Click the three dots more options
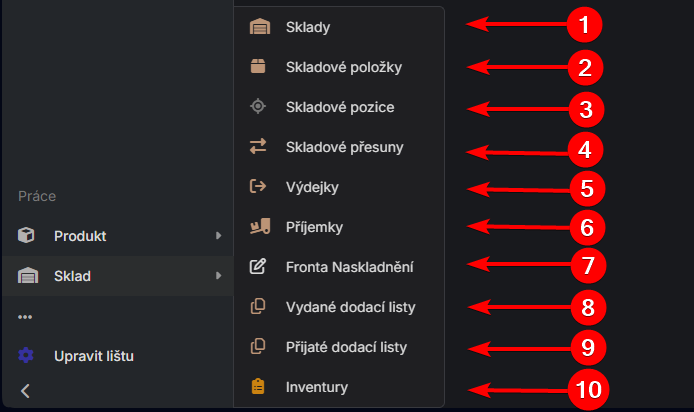Viewport: 694px width, 412px height. (25, 317)
